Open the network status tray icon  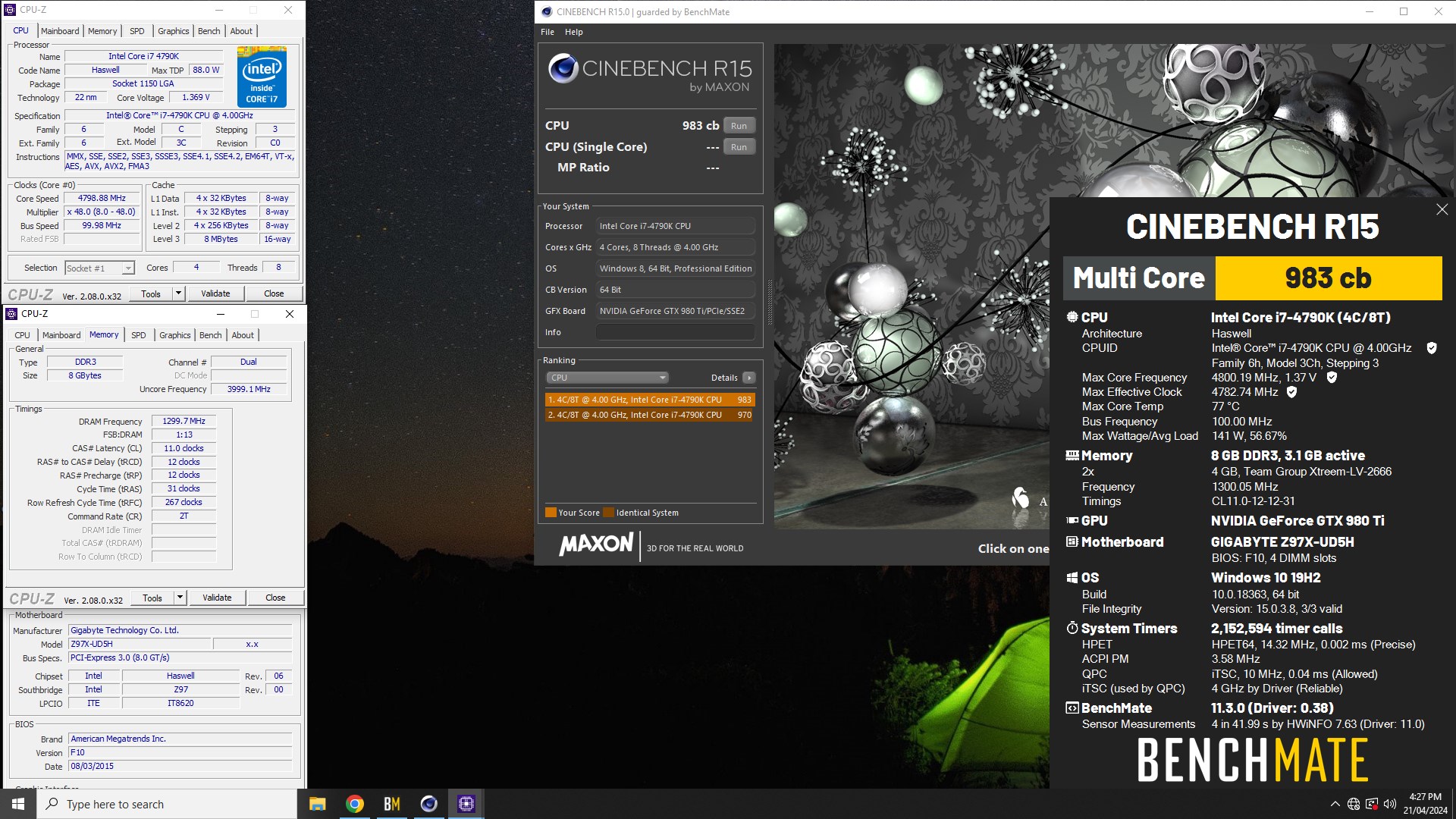(1354, 804)
